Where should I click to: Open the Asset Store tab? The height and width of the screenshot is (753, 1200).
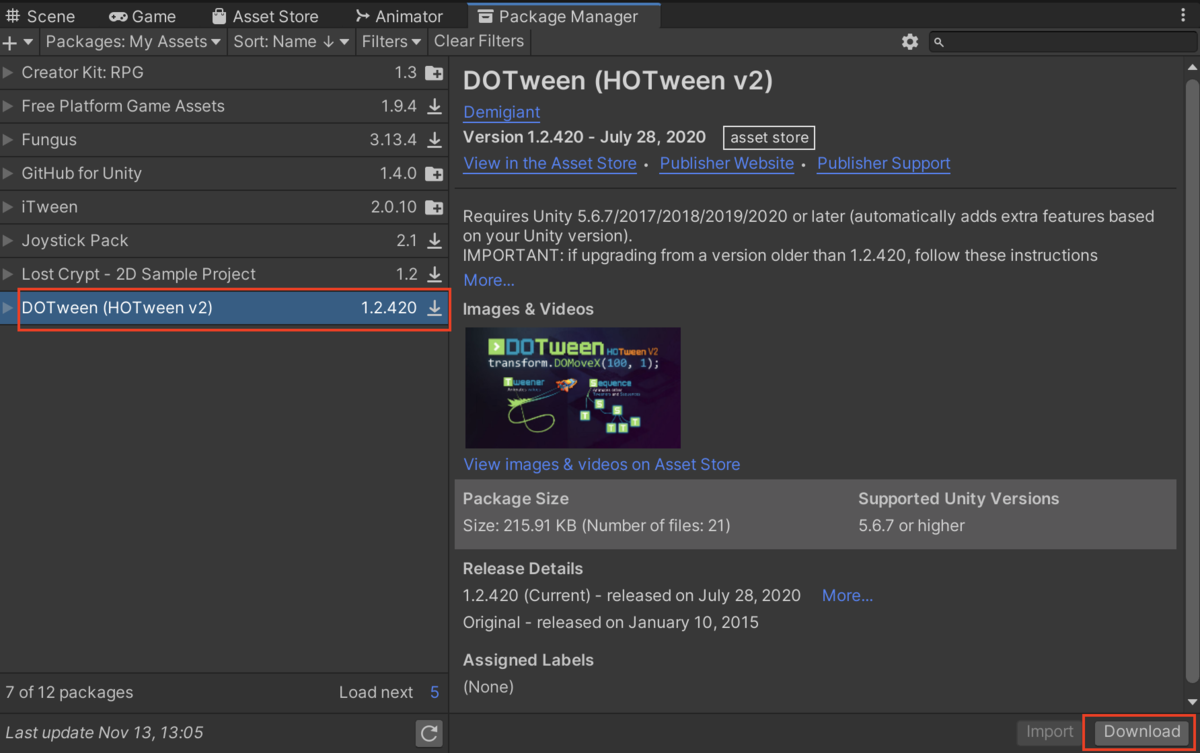click(x=264, y=16)
